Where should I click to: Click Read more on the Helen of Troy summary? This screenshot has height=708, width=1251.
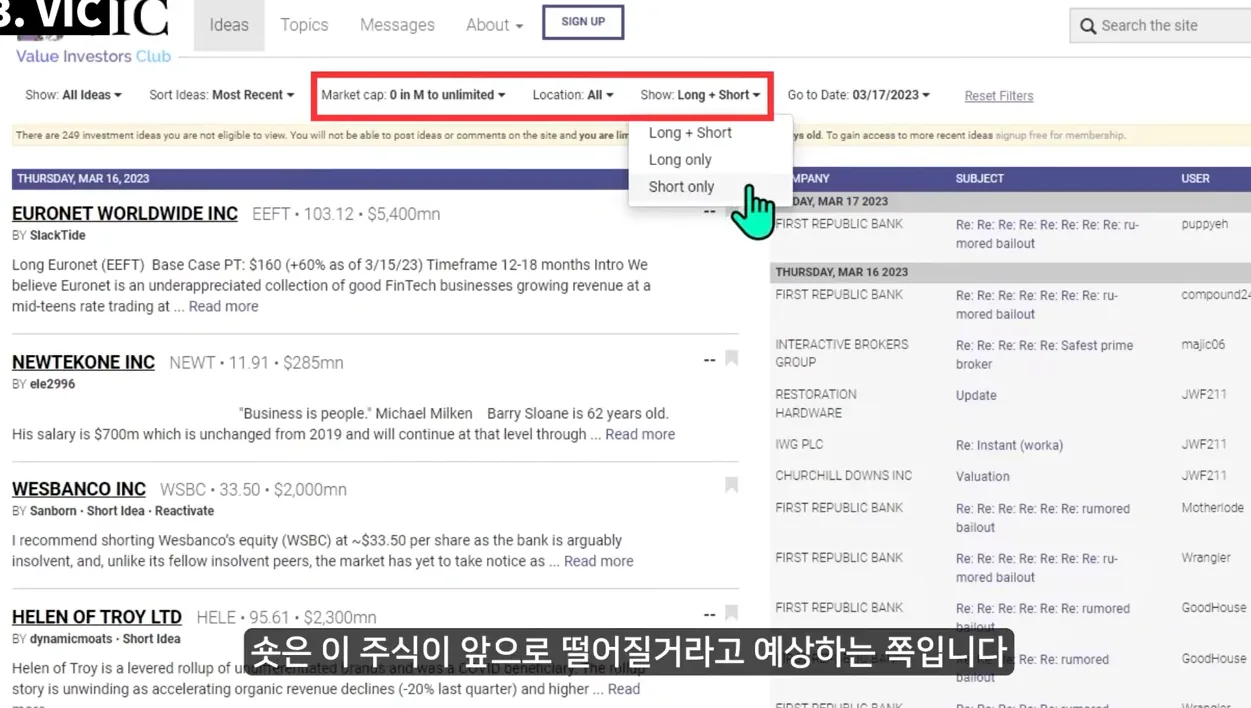pyautogui.click(x=624, y=689)
